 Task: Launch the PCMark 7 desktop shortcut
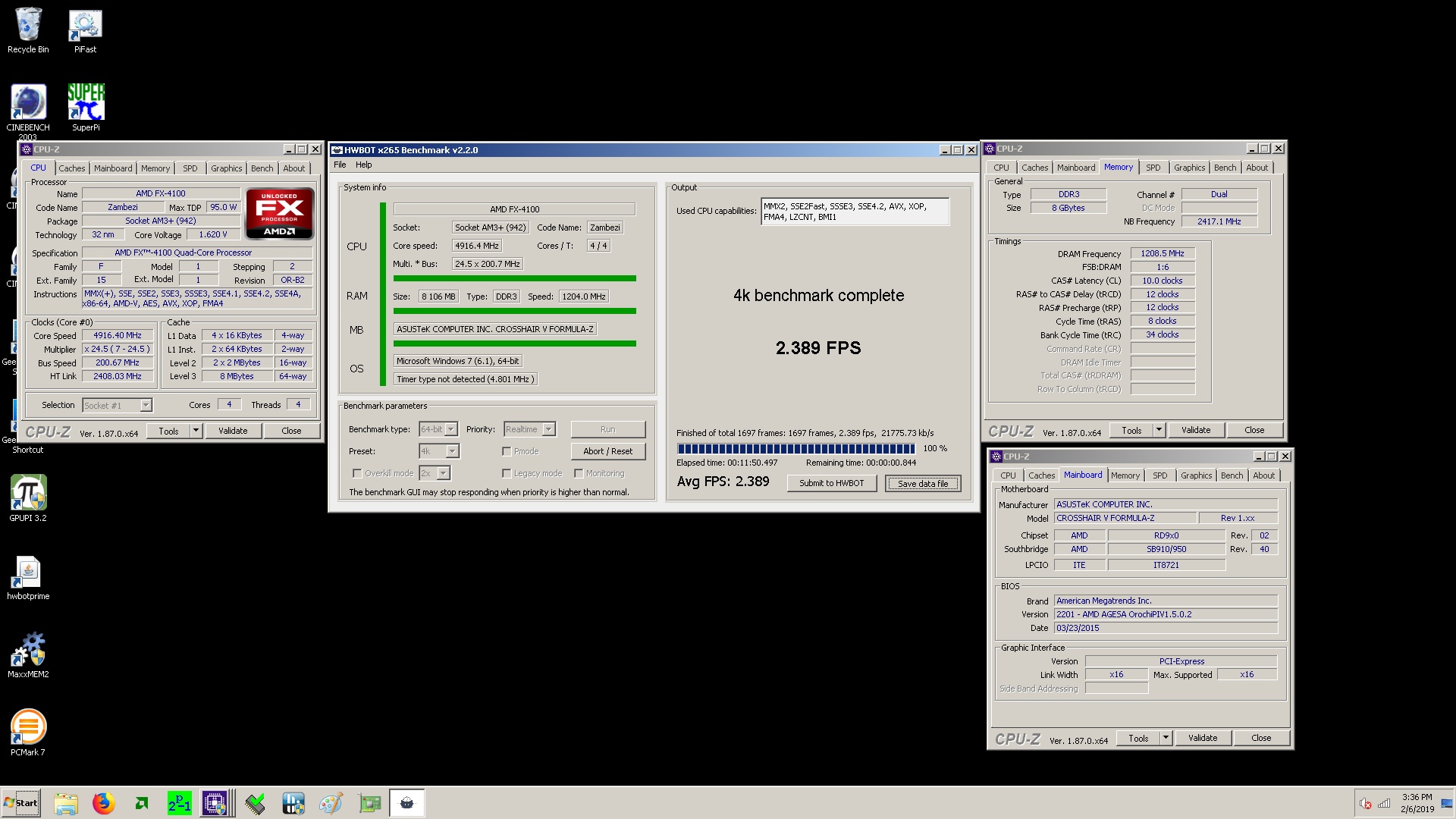(28, 733)
